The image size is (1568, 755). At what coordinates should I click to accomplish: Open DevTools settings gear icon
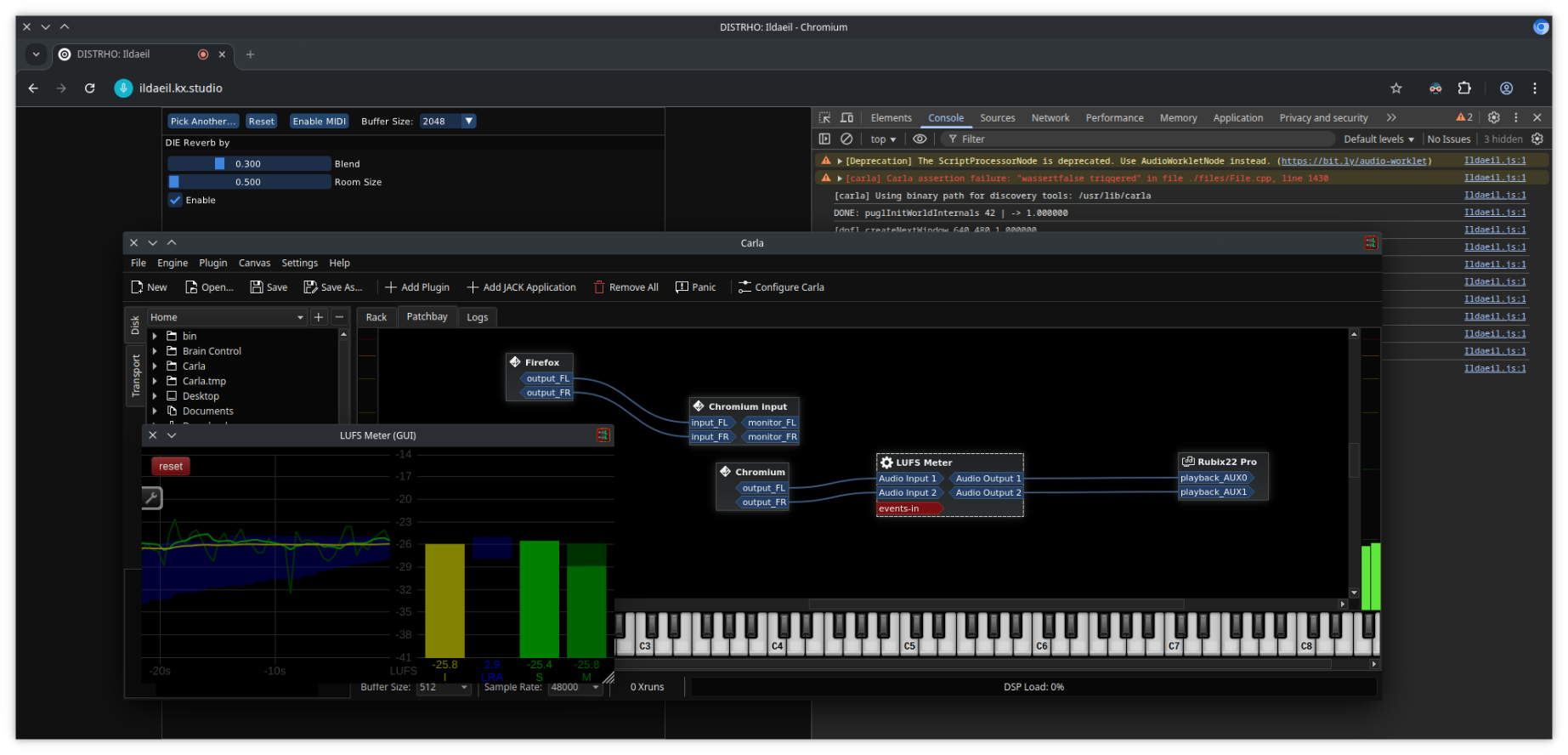tap(1493, 117)
